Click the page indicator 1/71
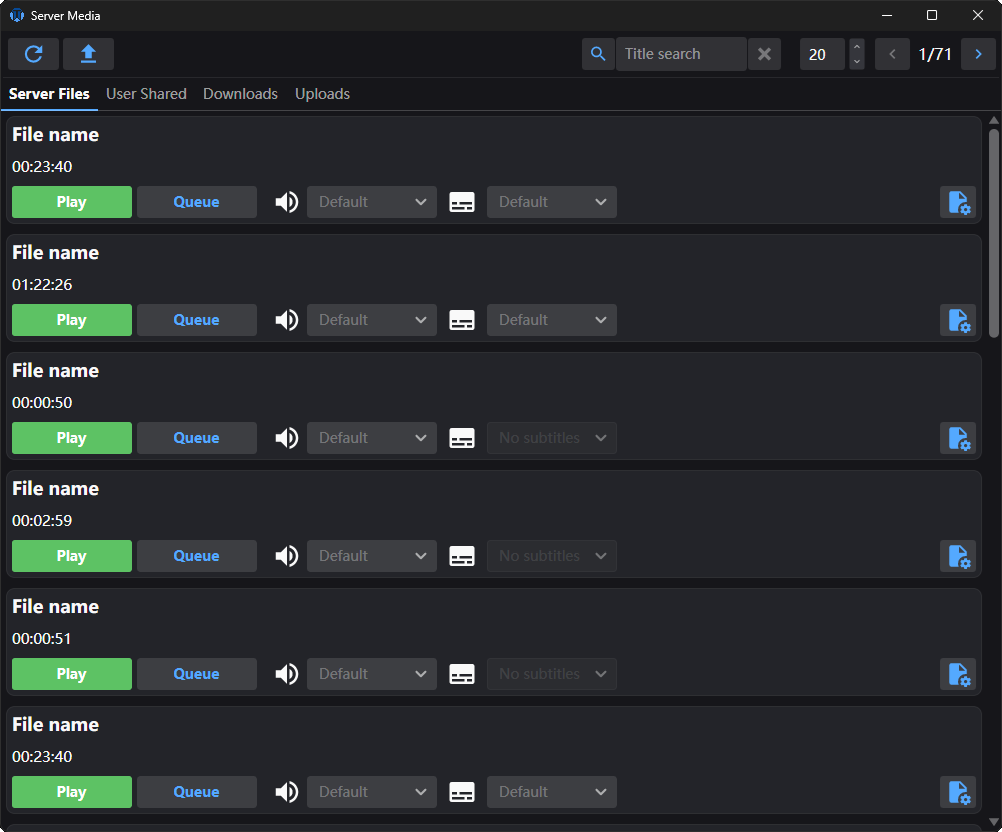Viewport: 1002px width, 832px height. point(935,54)
